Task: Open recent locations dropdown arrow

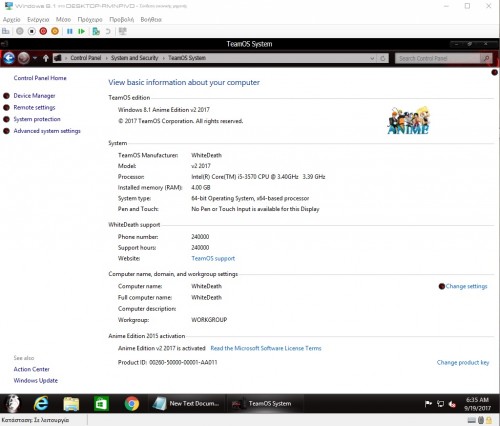Action: 35,58
